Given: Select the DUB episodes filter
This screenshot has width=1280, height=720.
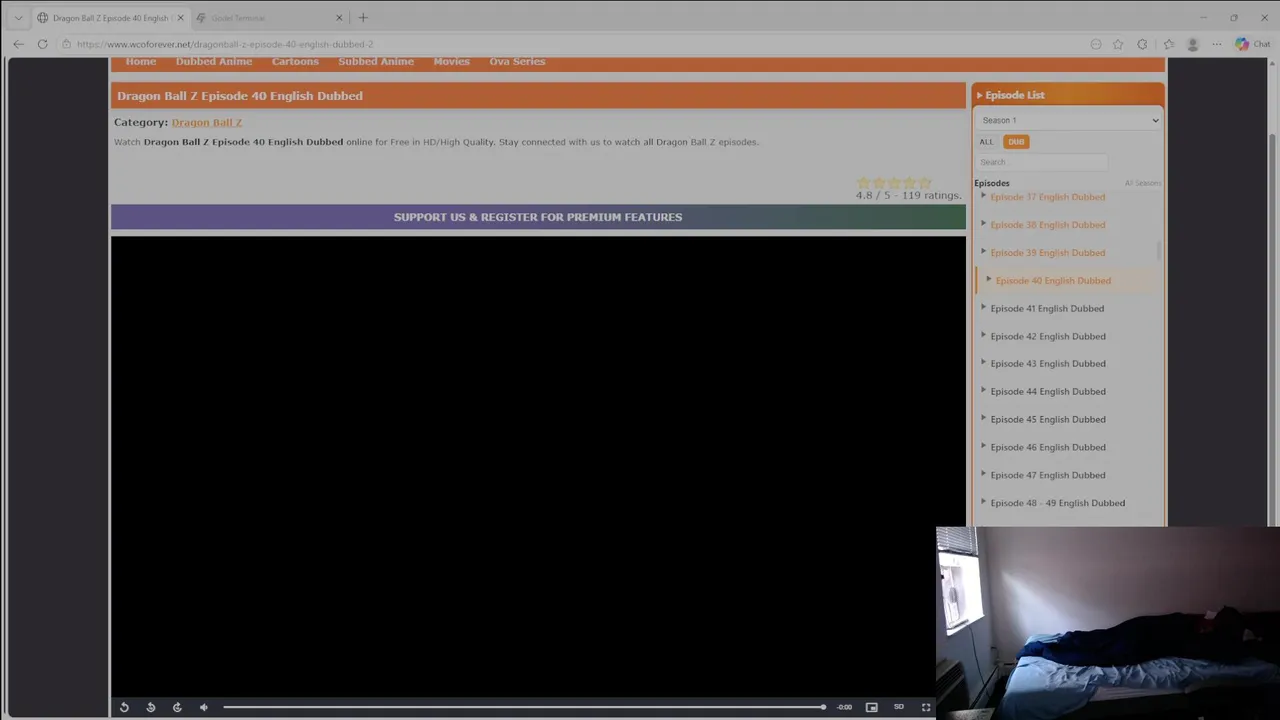Looking at the screenshot, I should [1016, 142].
